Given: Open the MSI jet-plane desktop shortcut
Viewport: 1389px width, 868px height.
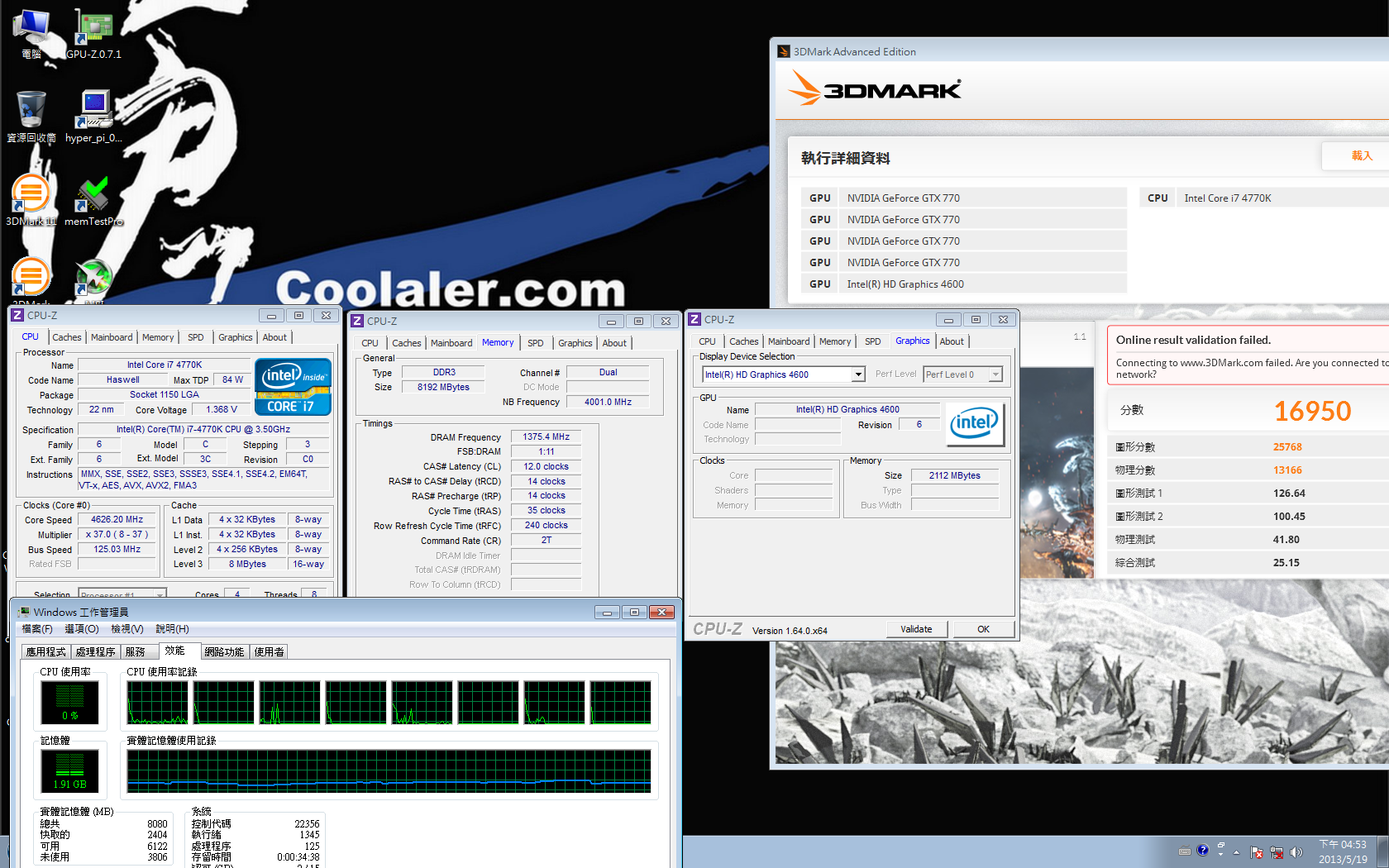Looking at the screenshot, I should click(93, 279).
